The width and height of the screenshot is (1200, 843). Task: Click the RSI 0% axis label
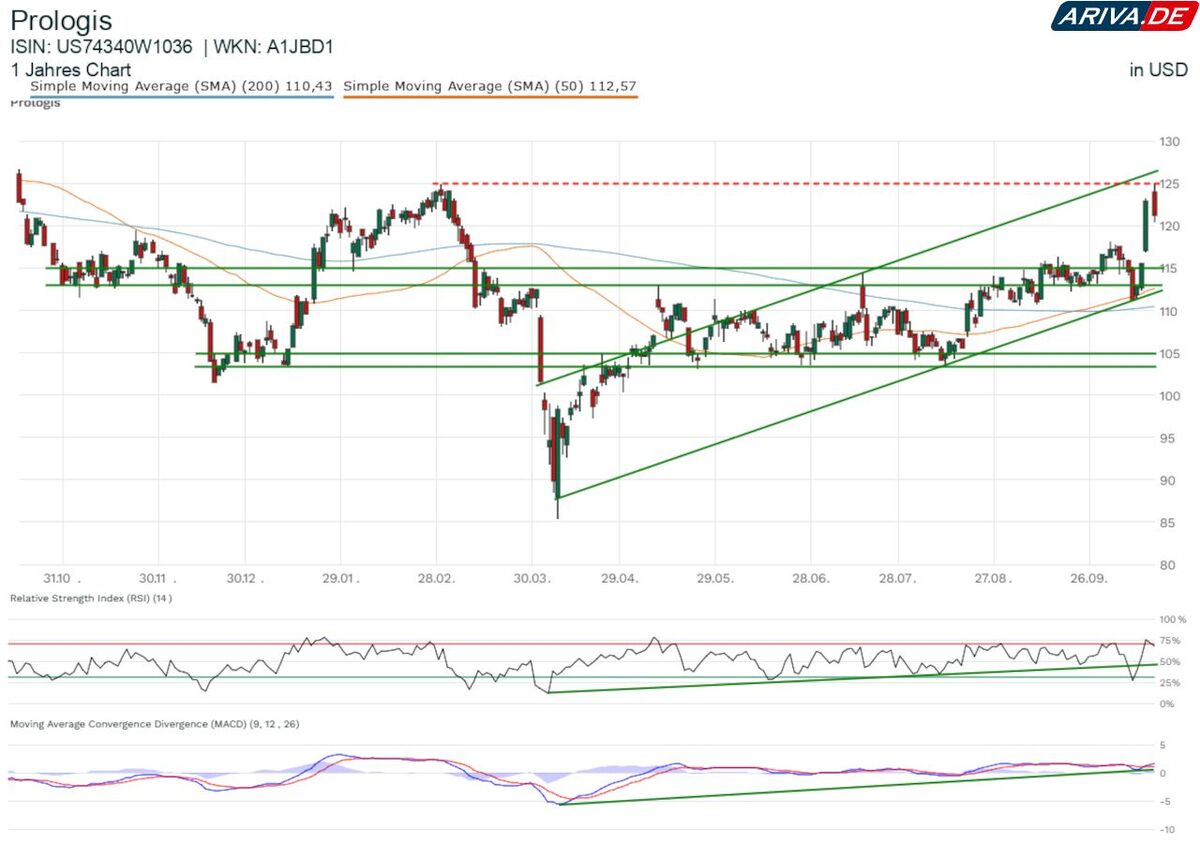click(1169, 704)
